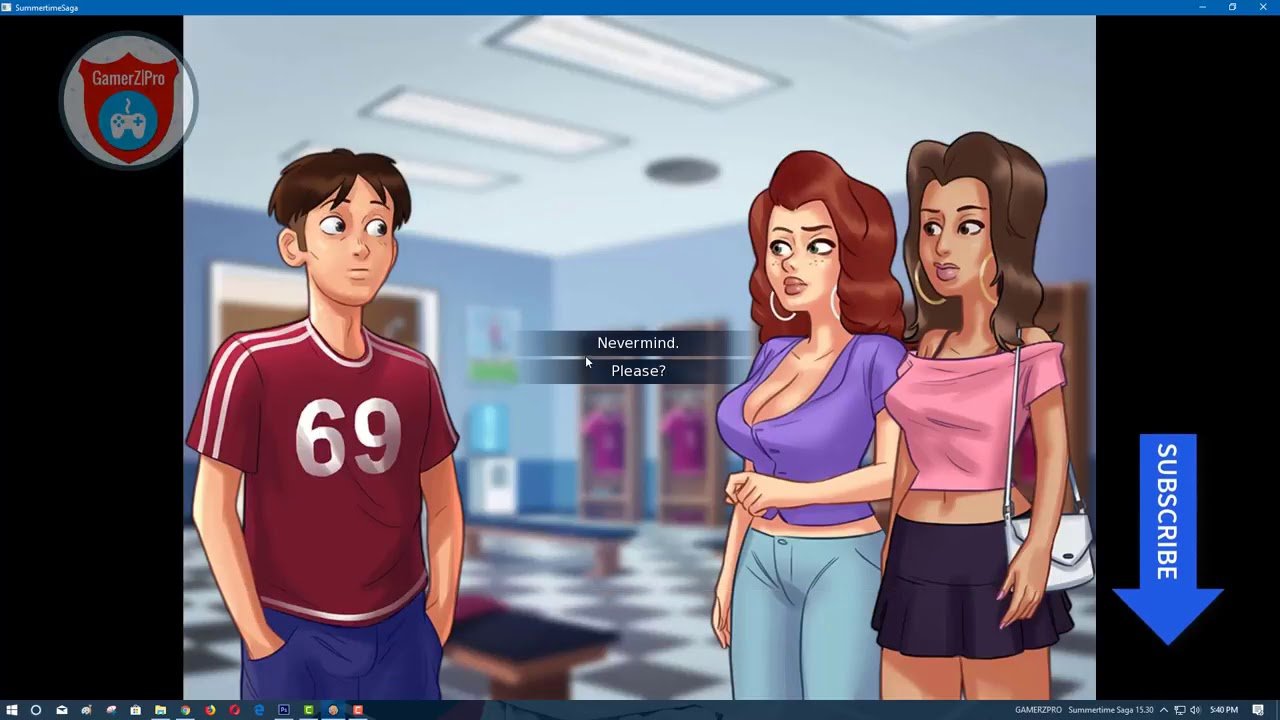Open Cortana search circle in taskbar
Viewport: 1280px width, 720px height.
coord(36,710)
